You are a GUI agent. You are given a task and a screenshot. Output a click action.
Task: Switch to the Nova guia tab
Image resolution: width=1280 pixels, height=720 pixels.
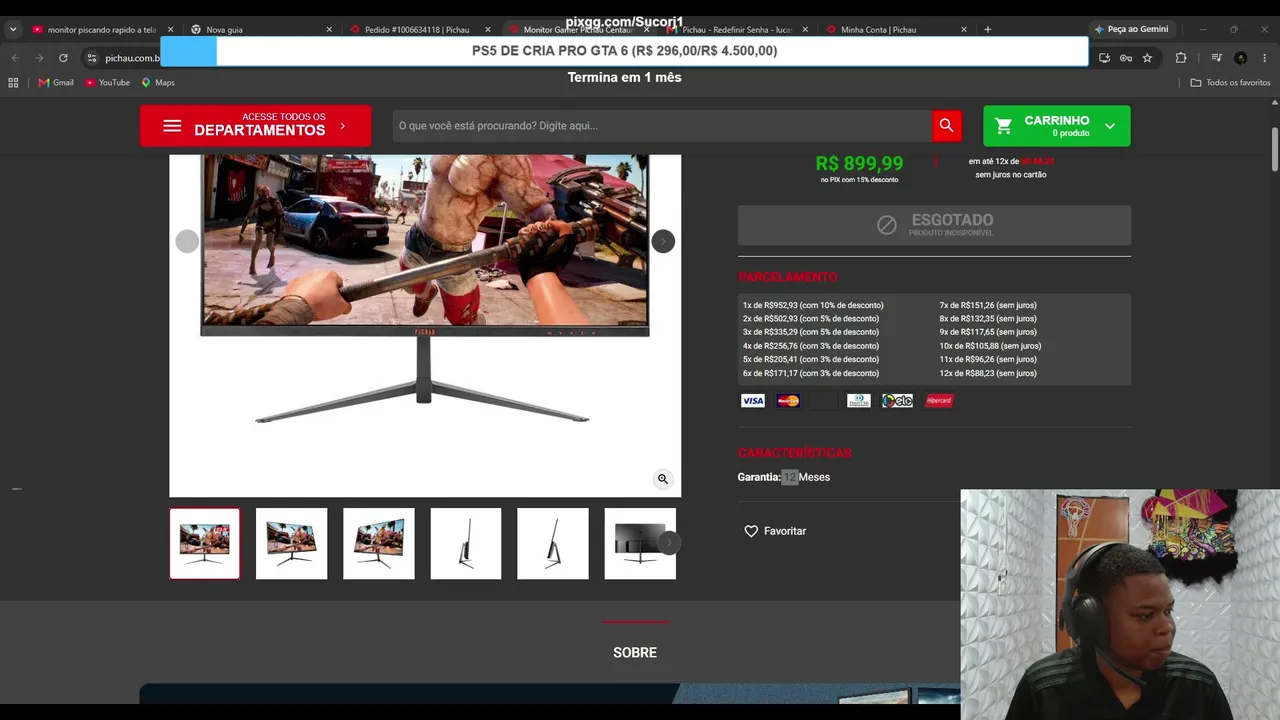261,29
